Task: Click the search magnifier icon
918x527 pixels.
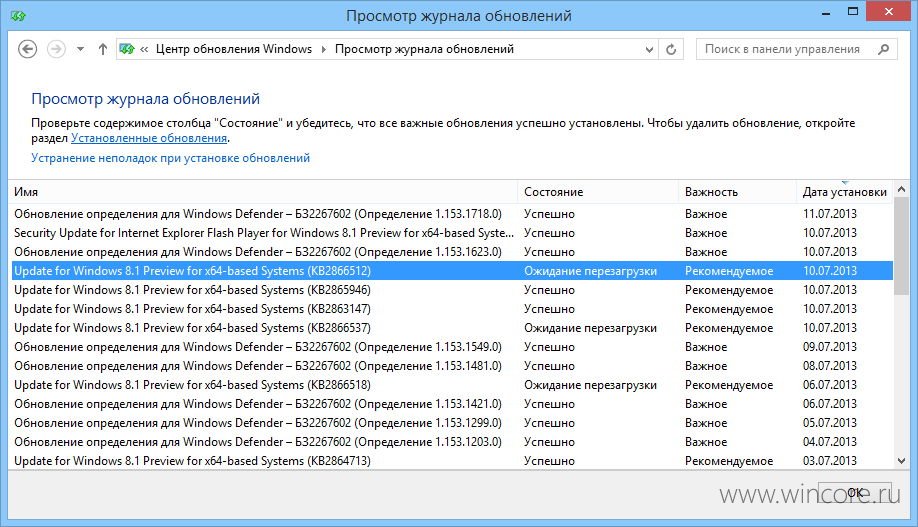Action: (x=883, y=49)
